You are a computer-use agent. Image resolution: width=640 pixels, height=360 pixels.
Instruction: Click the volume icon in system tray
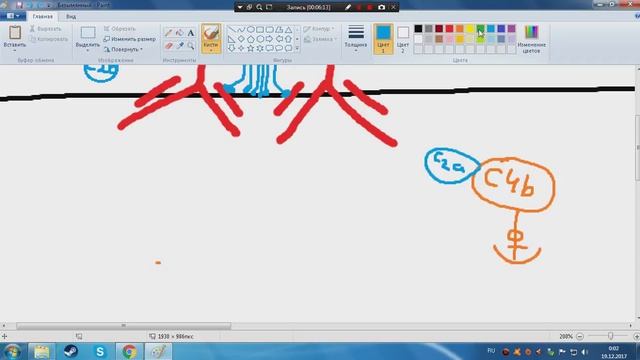click(x=584, y=352)
